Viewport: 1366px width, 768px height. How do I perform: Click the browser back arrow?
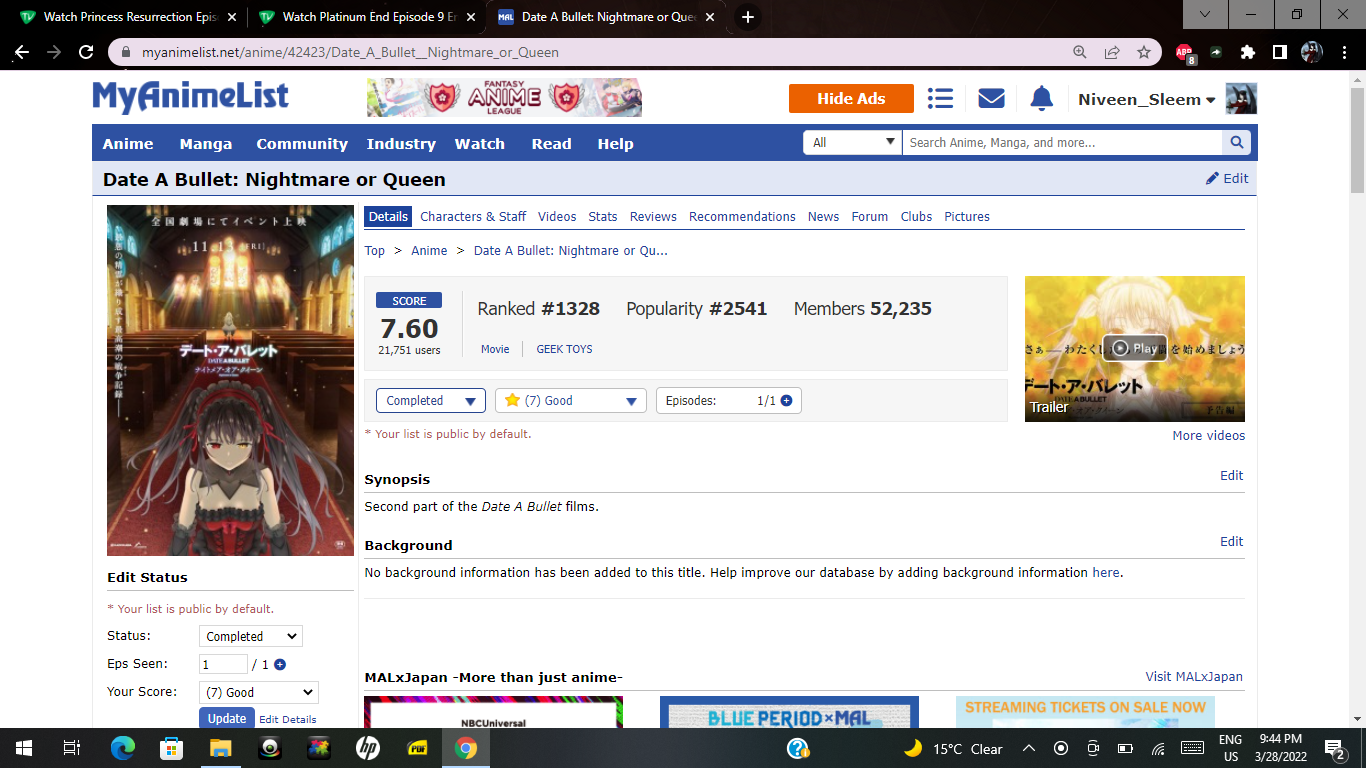coord(22,52)
